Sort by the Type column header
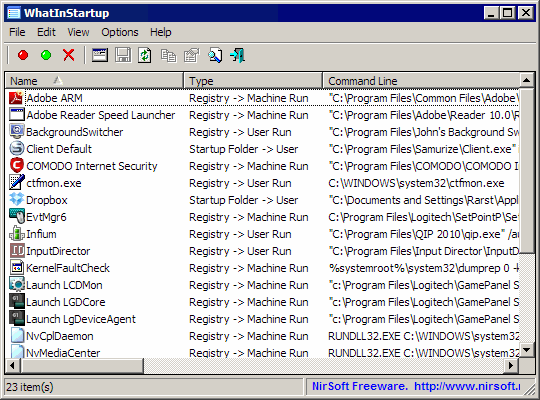The height and width of the screenshot is (400, 540). (253, 81)
